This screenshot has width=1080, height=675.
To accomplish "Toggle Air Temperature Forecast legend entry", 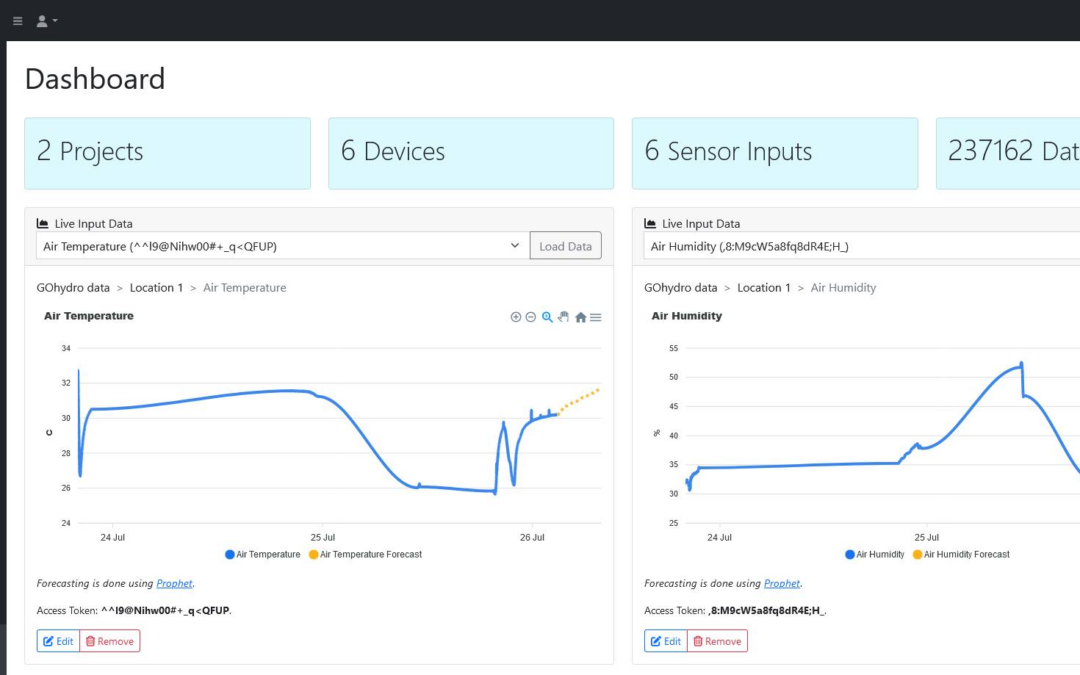I will pos(365,554).
